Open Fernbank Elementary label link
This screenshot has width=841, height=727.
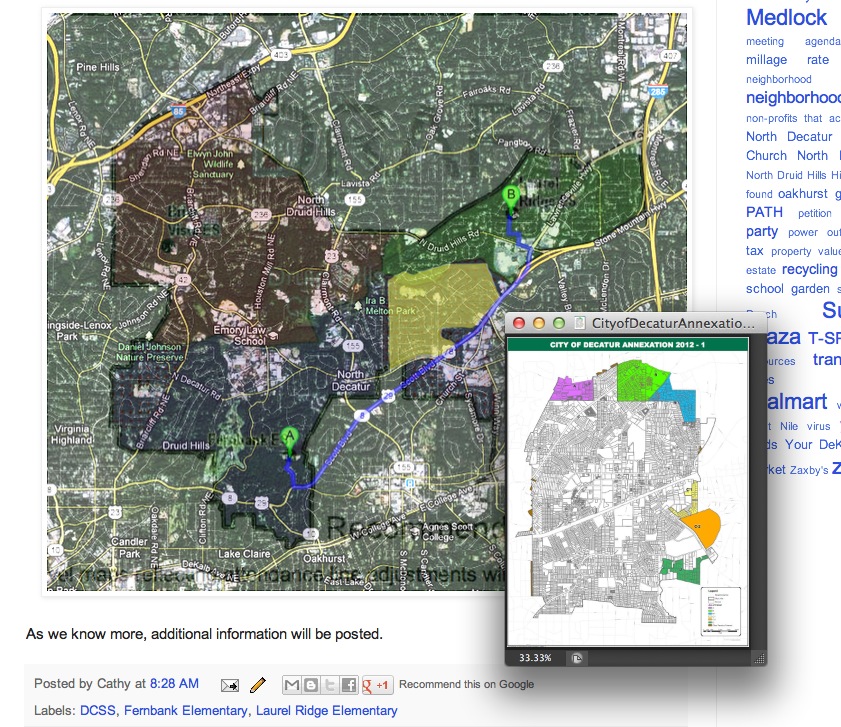[186, 710]
